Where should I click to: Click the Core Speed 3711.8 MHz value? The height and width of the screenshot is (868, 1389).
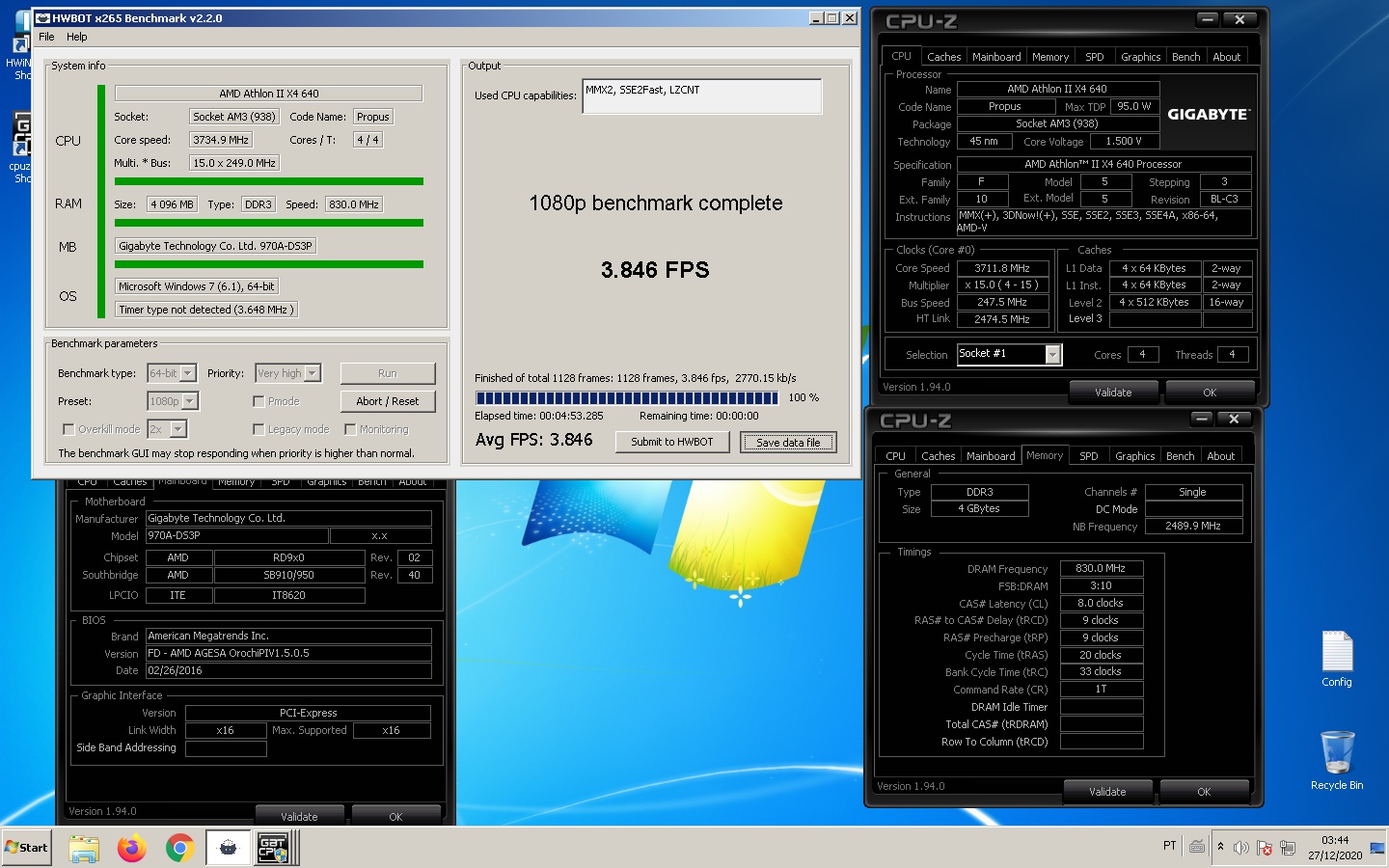[1002, 268]
